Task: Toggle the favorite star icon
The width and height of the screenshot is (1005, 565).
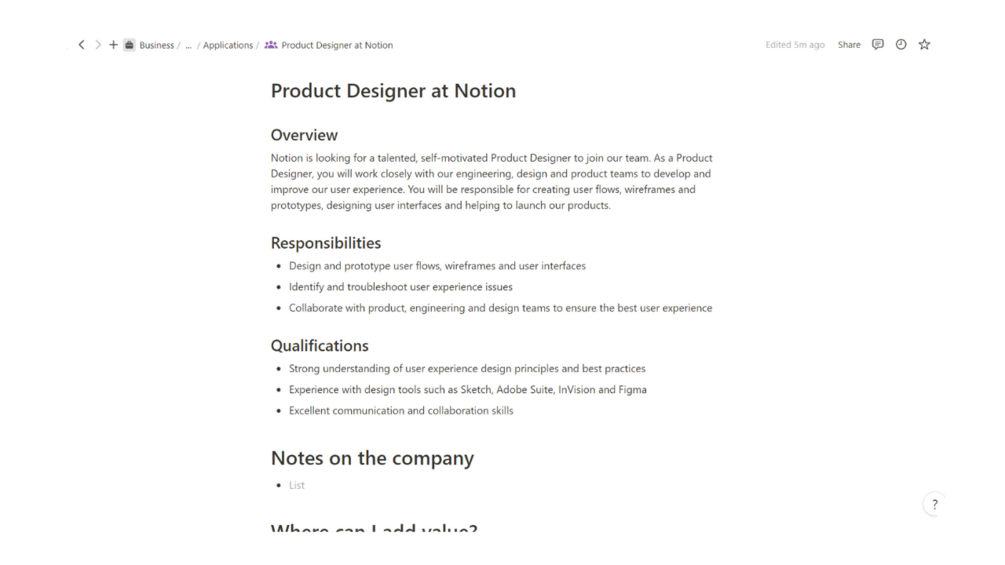Action: tap(925, 45)
